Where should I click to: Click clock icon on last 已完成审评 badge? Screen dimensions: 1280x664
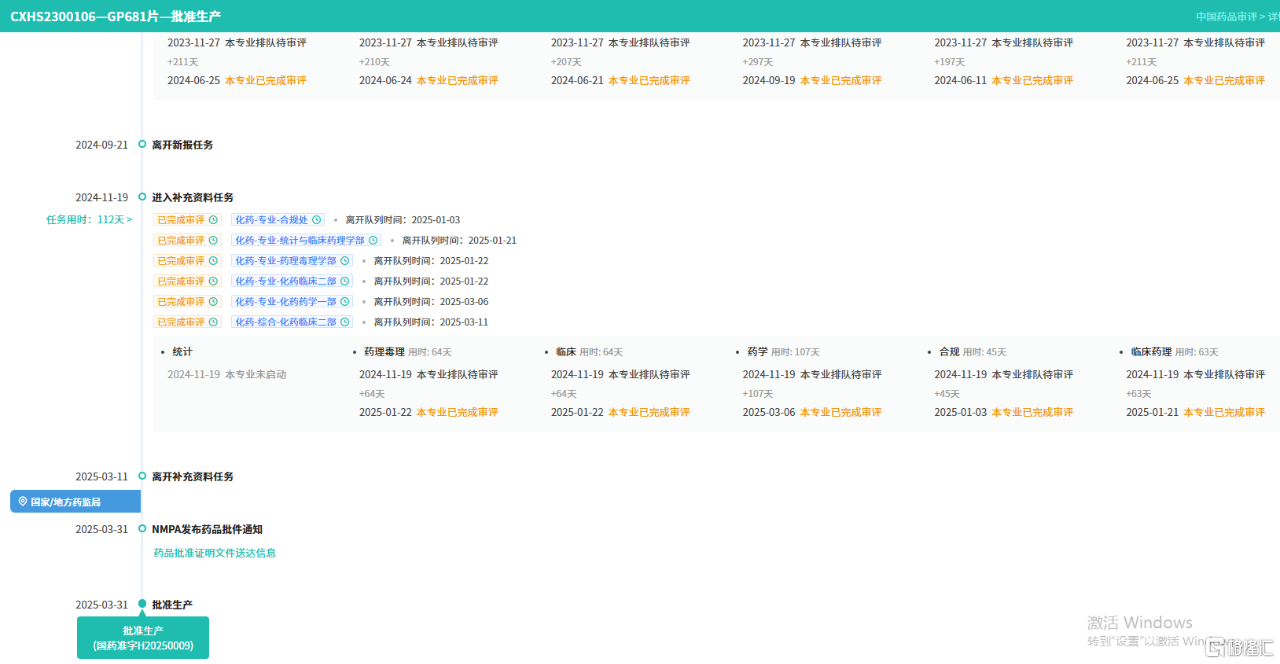213,322
